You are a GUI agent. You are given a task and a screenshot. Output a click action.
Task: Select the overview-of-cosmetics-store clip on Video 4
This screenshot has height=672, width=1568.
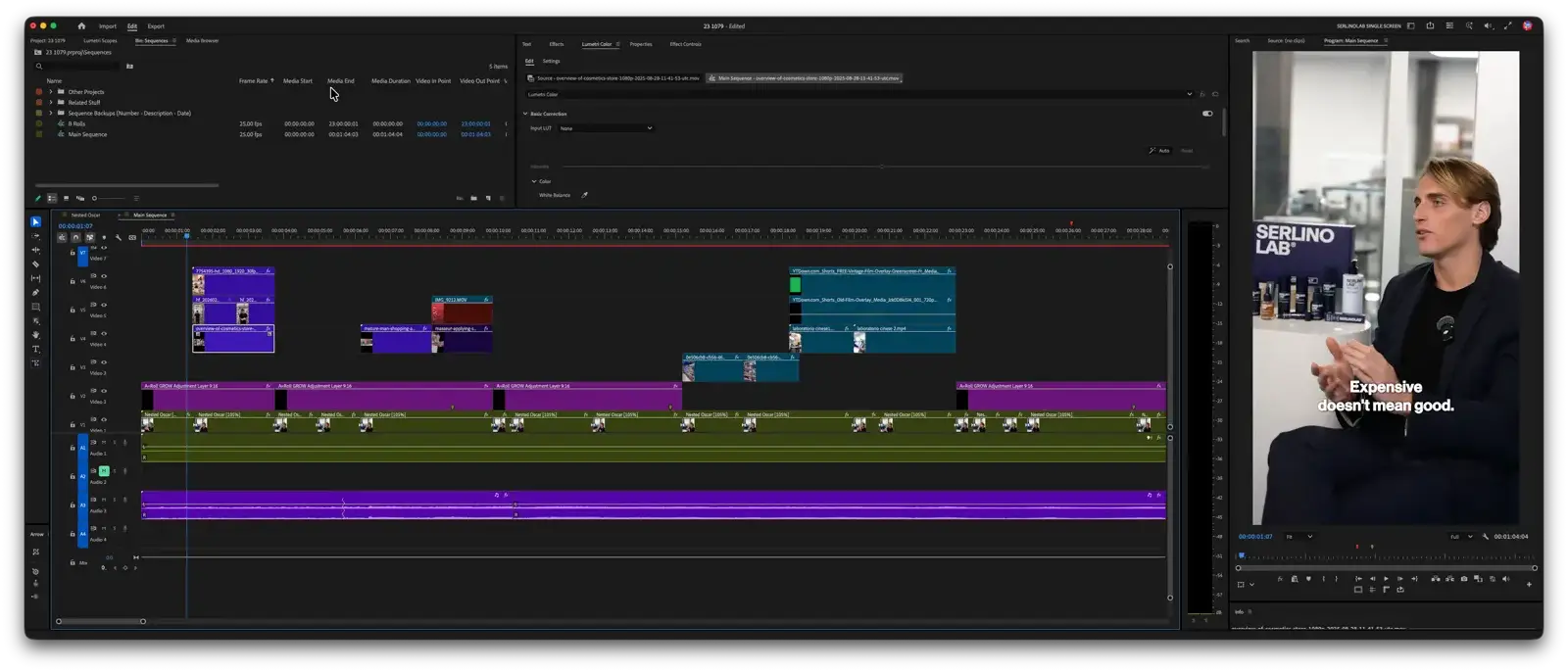(233, 339)
